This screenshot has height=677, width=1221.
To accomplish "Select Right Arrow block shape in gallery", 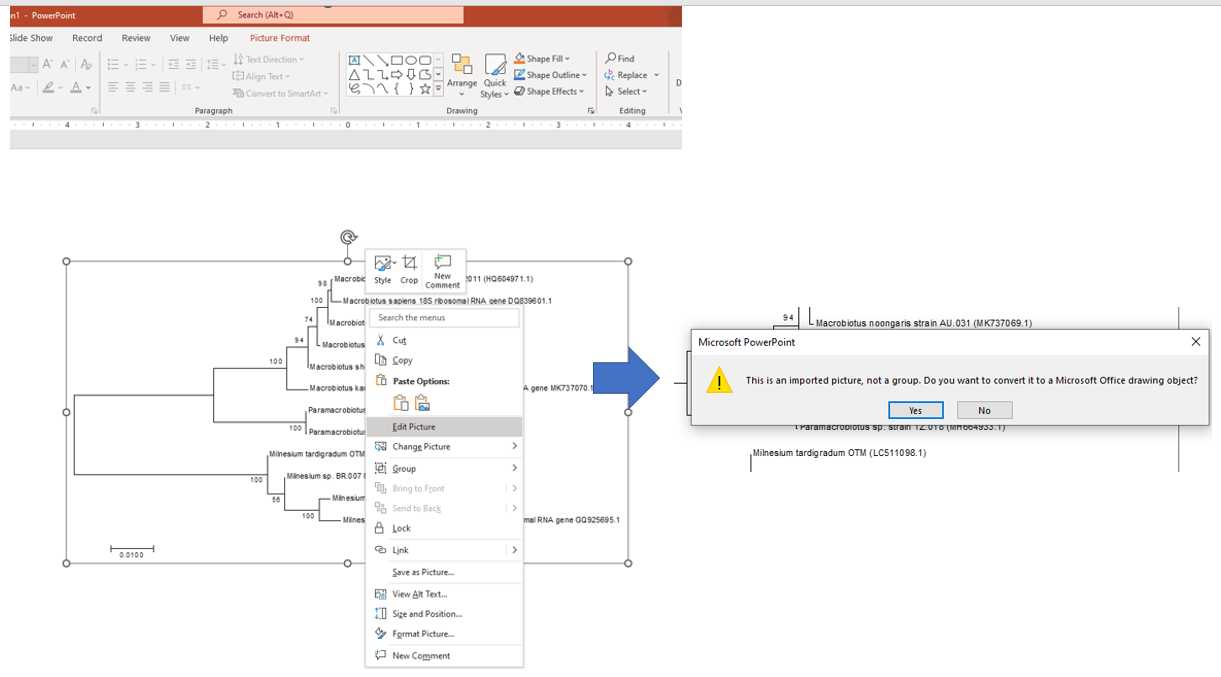I will point(397,75).
